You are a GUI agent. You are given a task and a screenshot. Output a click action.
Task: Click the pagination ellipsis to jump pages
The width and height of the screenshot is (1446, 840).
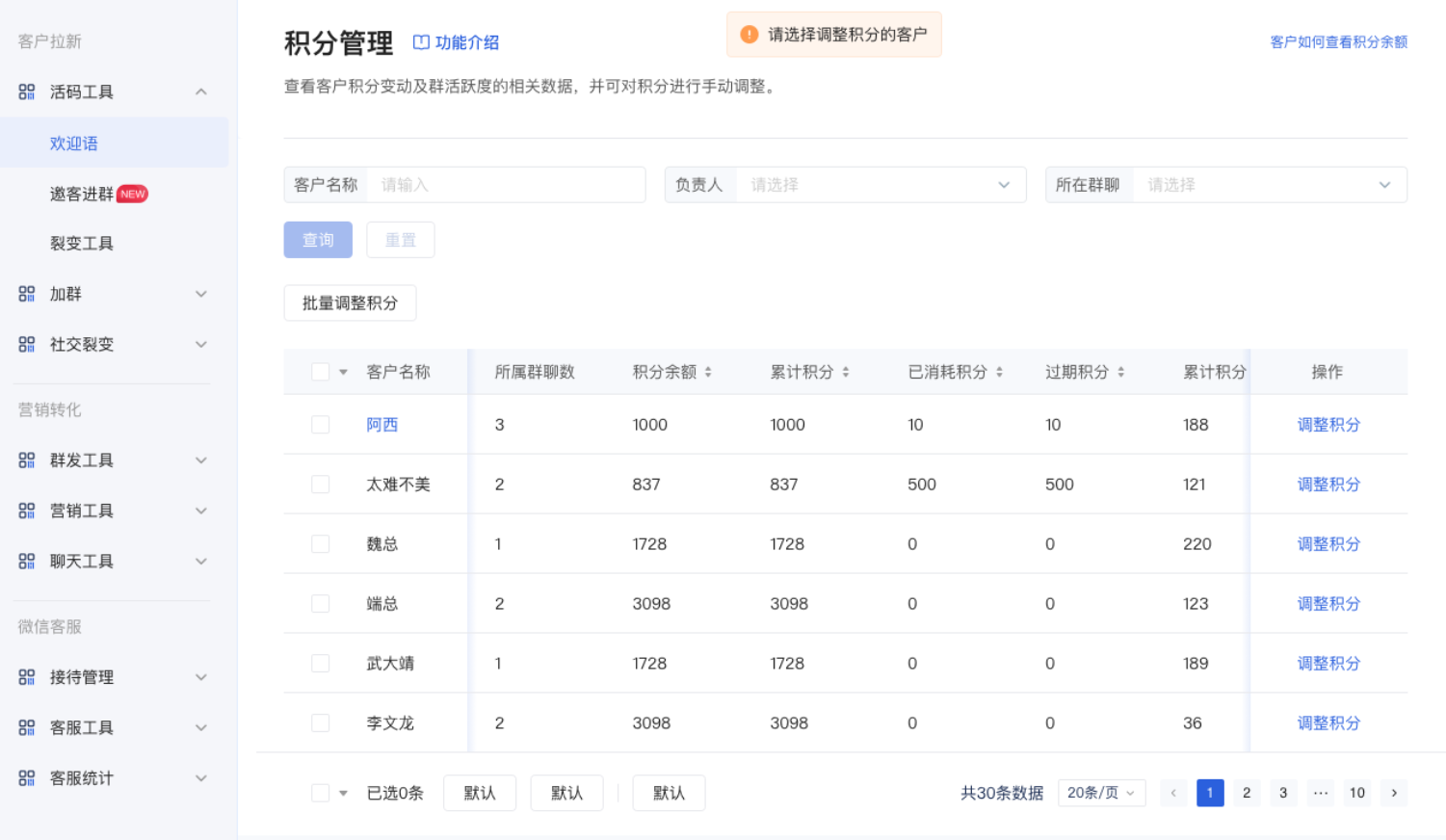pos(1321,793)
